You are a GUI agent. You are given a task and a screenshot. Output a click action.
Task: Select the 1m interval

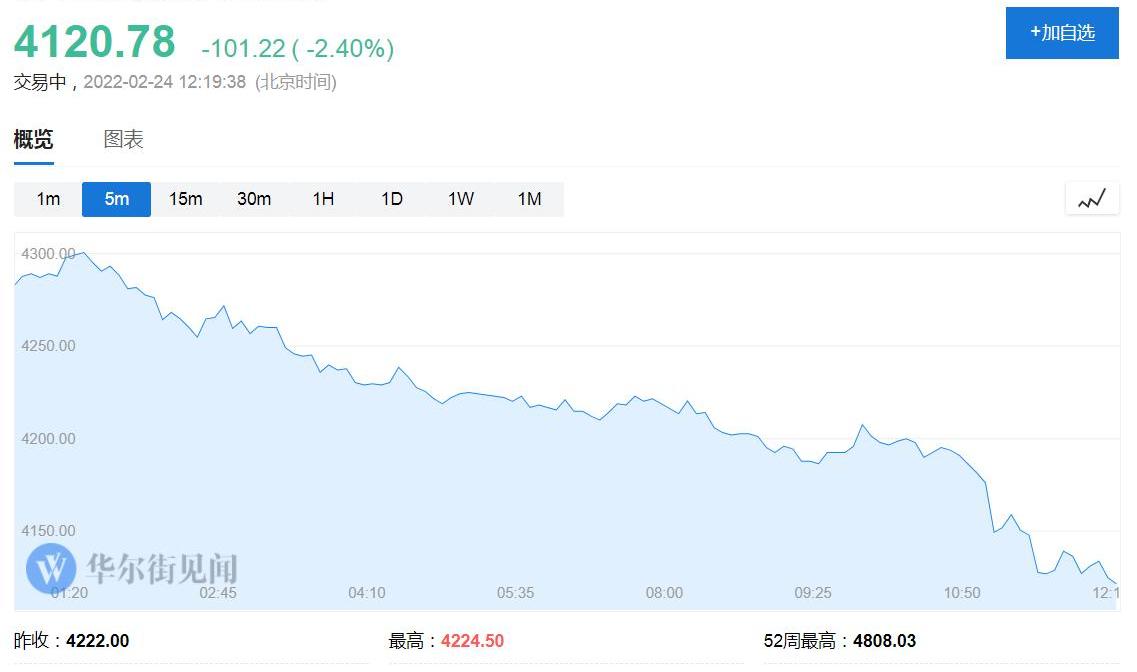[x=48, y=199]
